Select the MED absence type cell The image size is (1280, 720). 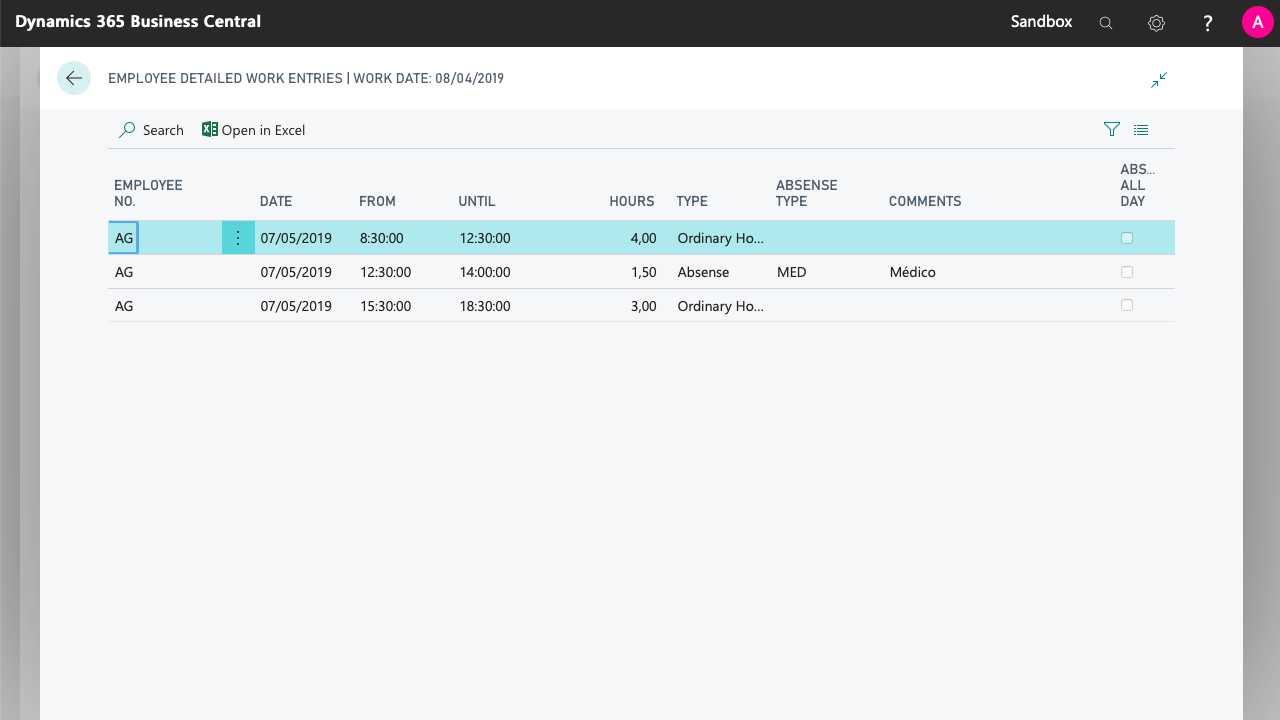click(792, 272)
